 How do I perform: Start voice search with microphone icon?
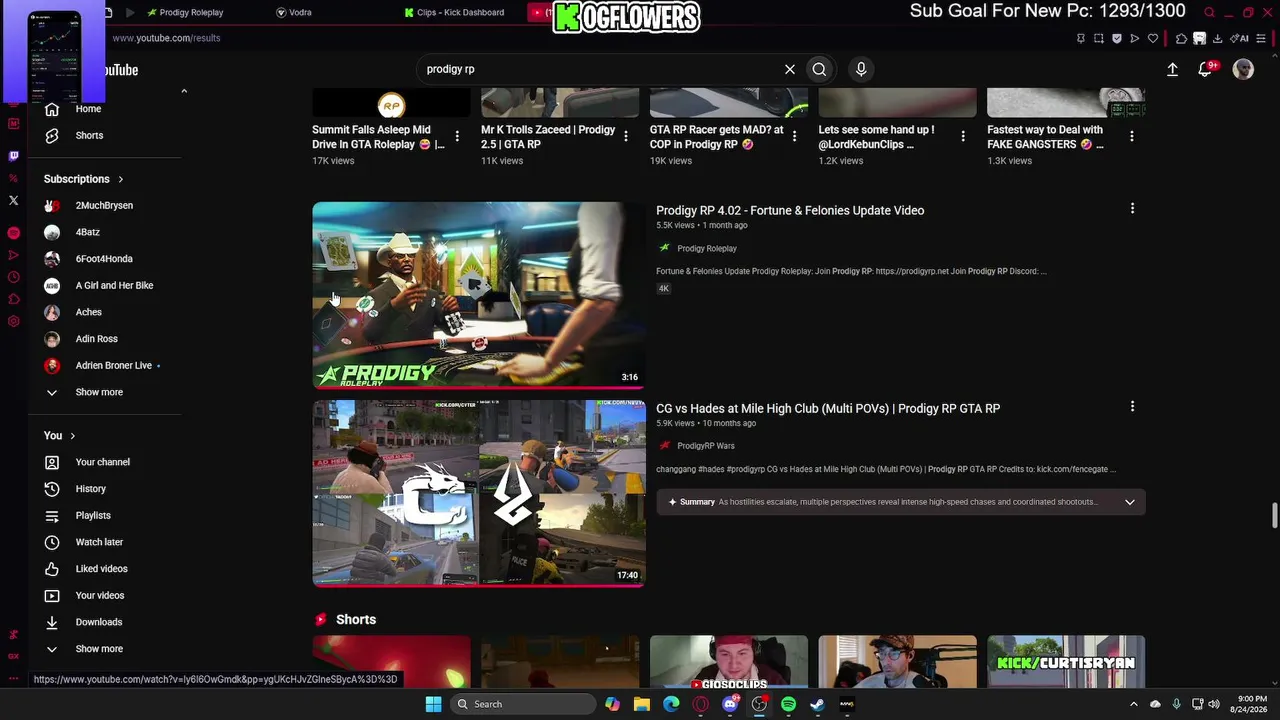861,69
